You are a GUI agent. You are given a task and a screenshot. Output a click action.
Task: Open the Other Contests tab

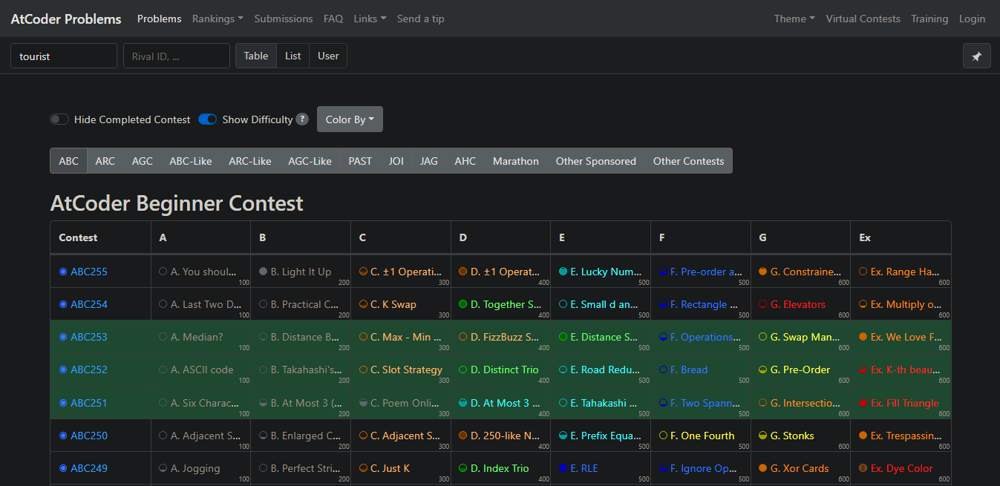click(689, 161)
